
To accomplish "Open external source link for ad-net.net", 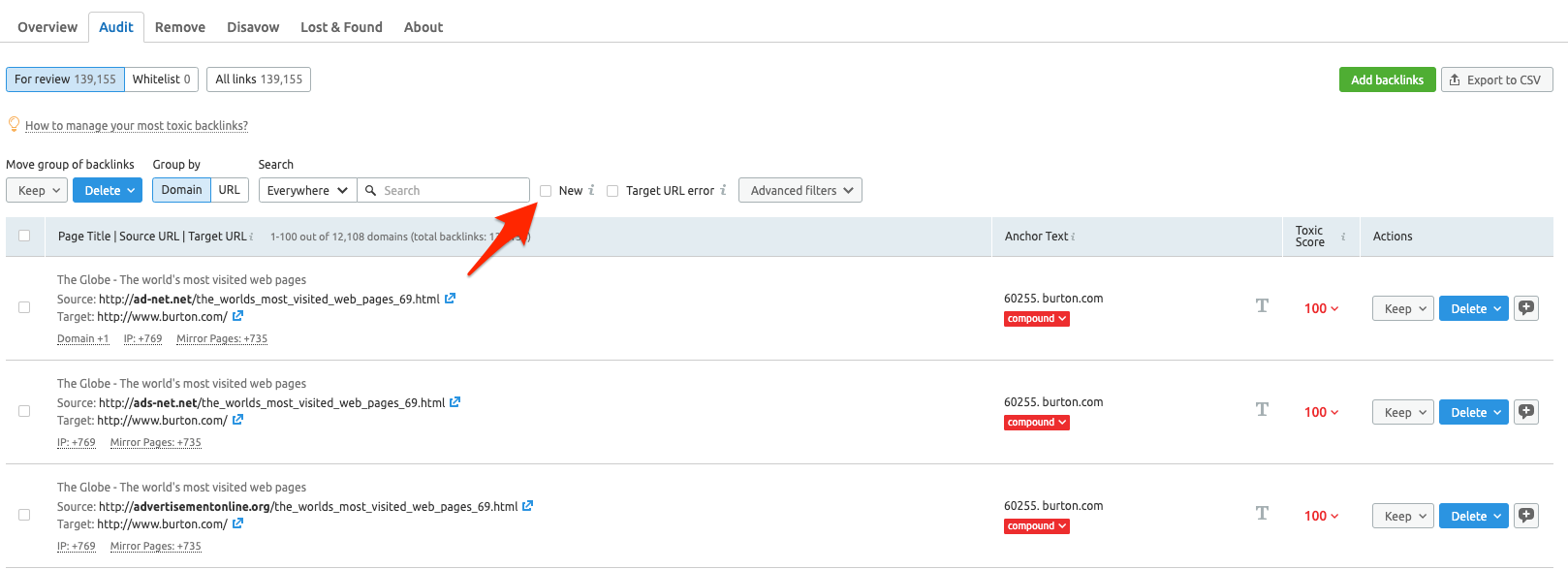I will pos(450,299).
